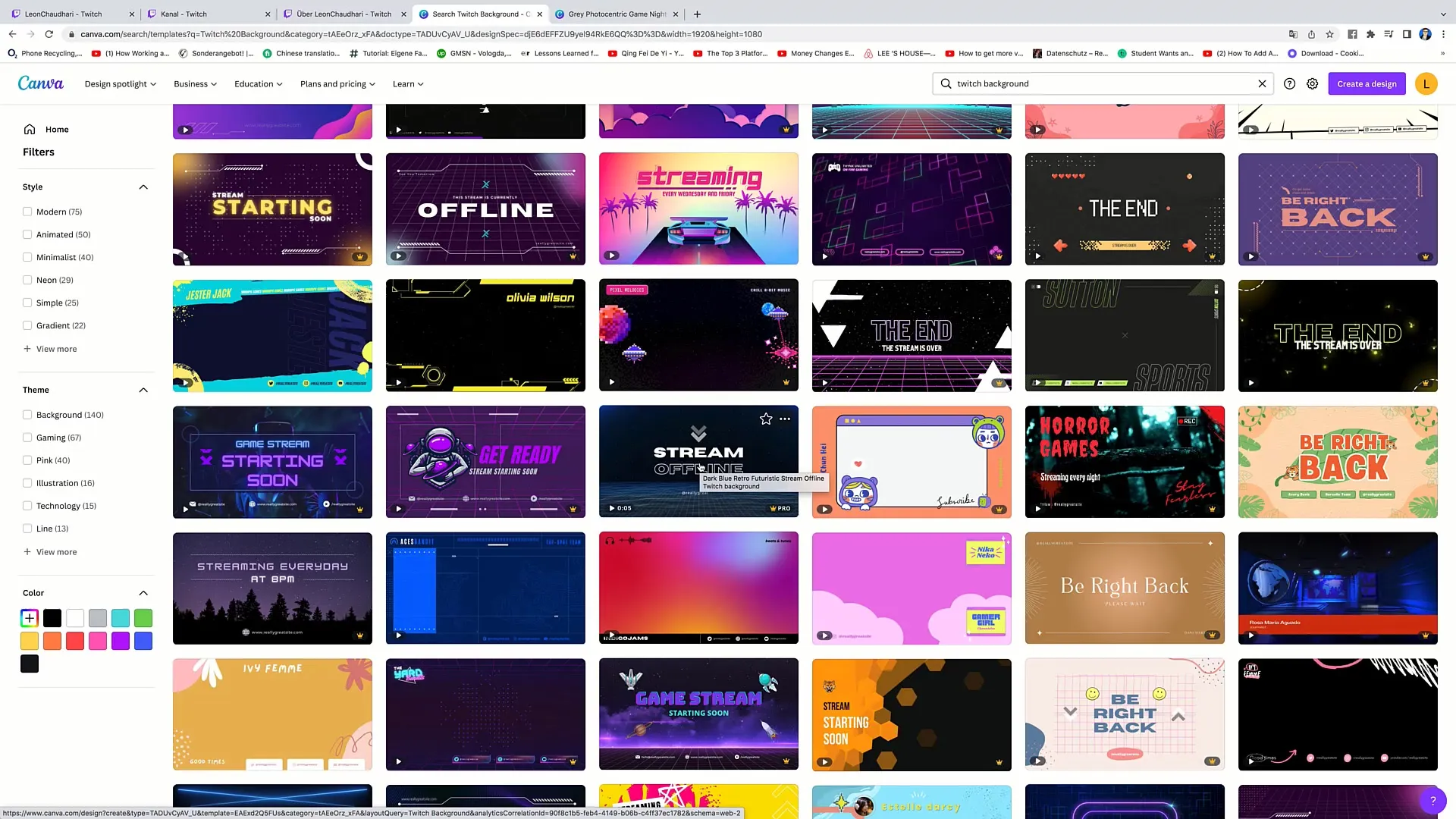This screenshot has width=1456, height=819.
Task: Check the Gaming (67) theme filter
Action: coord(27,438)
